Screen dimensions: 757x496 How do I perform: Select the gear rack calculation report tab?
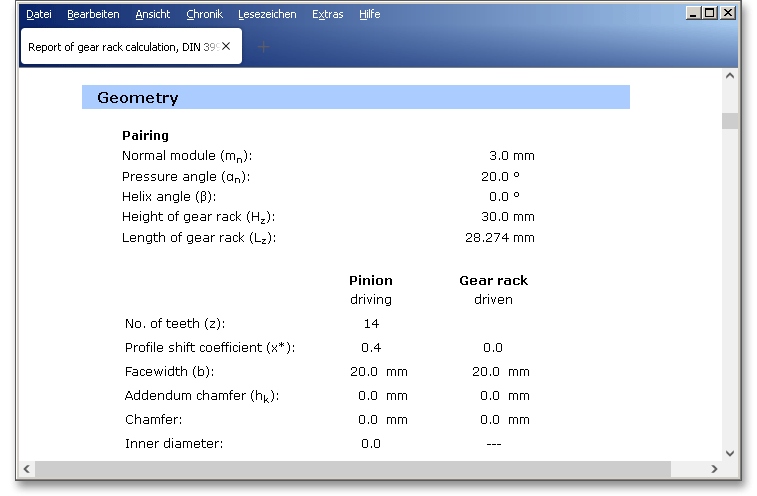(x=120, y=46)
